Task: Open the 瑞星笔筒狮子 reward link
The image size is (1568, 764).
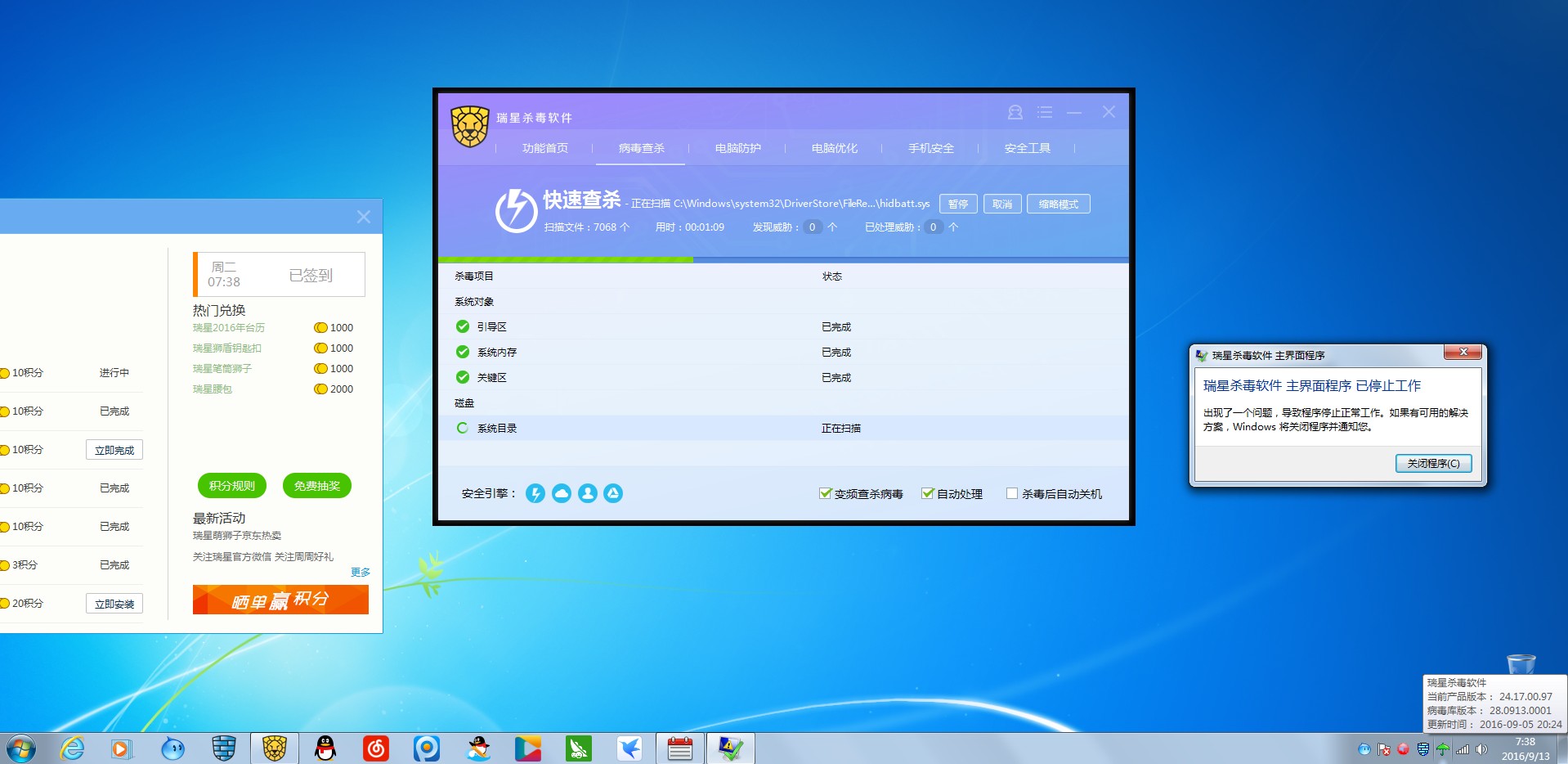Action: [222, 369]
